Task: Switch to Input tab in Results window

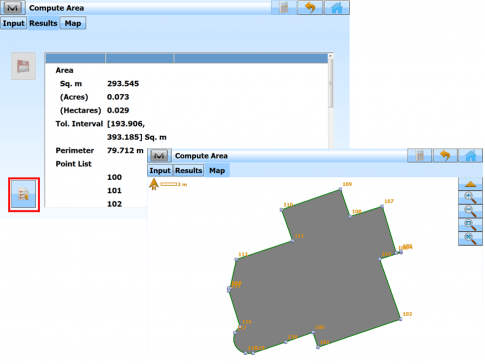Action: point(13,23)
